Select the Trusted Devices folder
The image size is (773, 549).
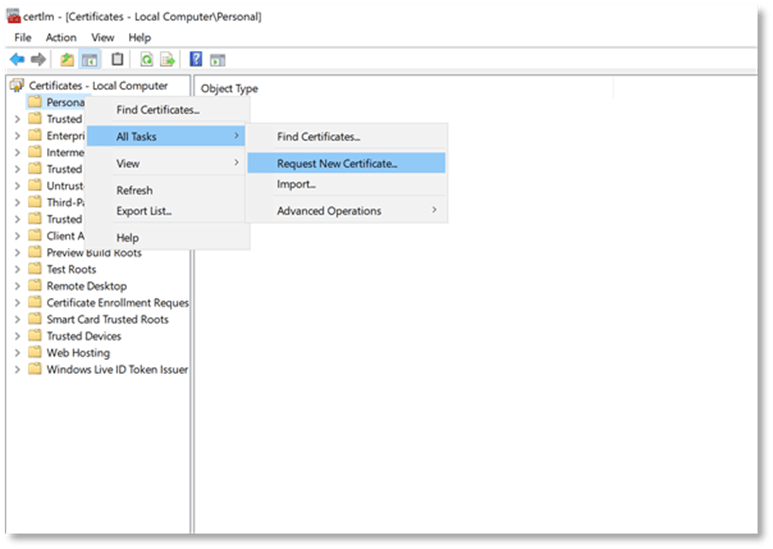[84, 336]
